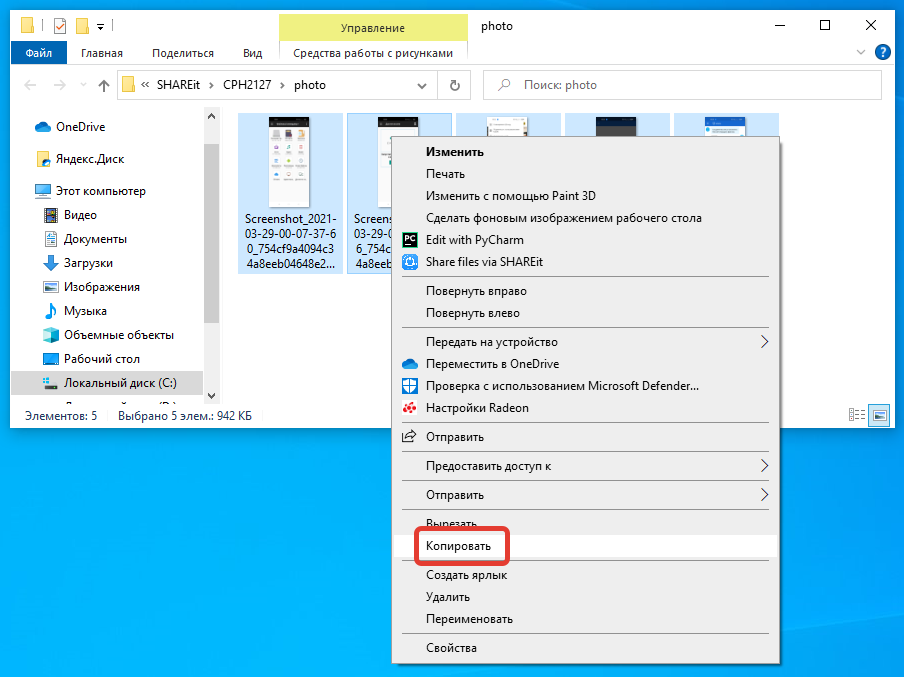904x677 pixels.
Task: Select 'Свойства' at the menu bottom
Action: point(451,648)
